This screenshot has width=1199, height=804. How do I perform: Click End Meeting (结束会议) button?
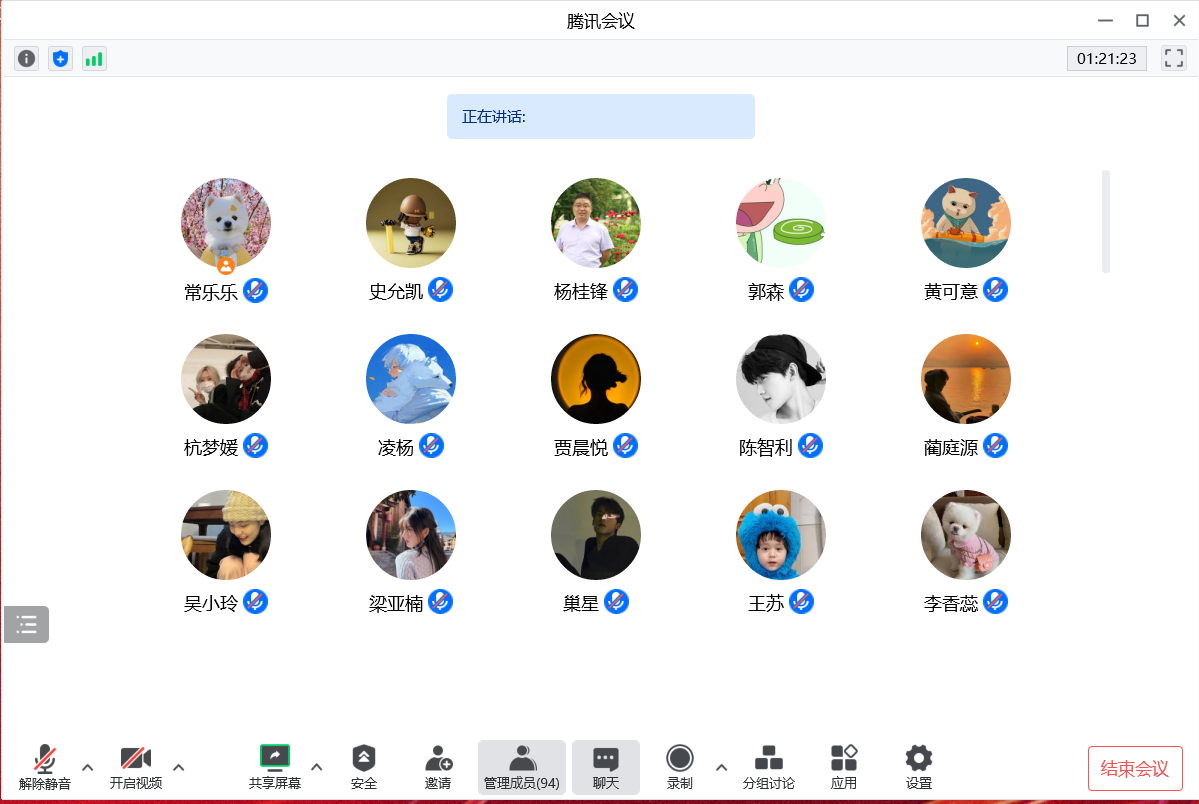click(1135, 768)
